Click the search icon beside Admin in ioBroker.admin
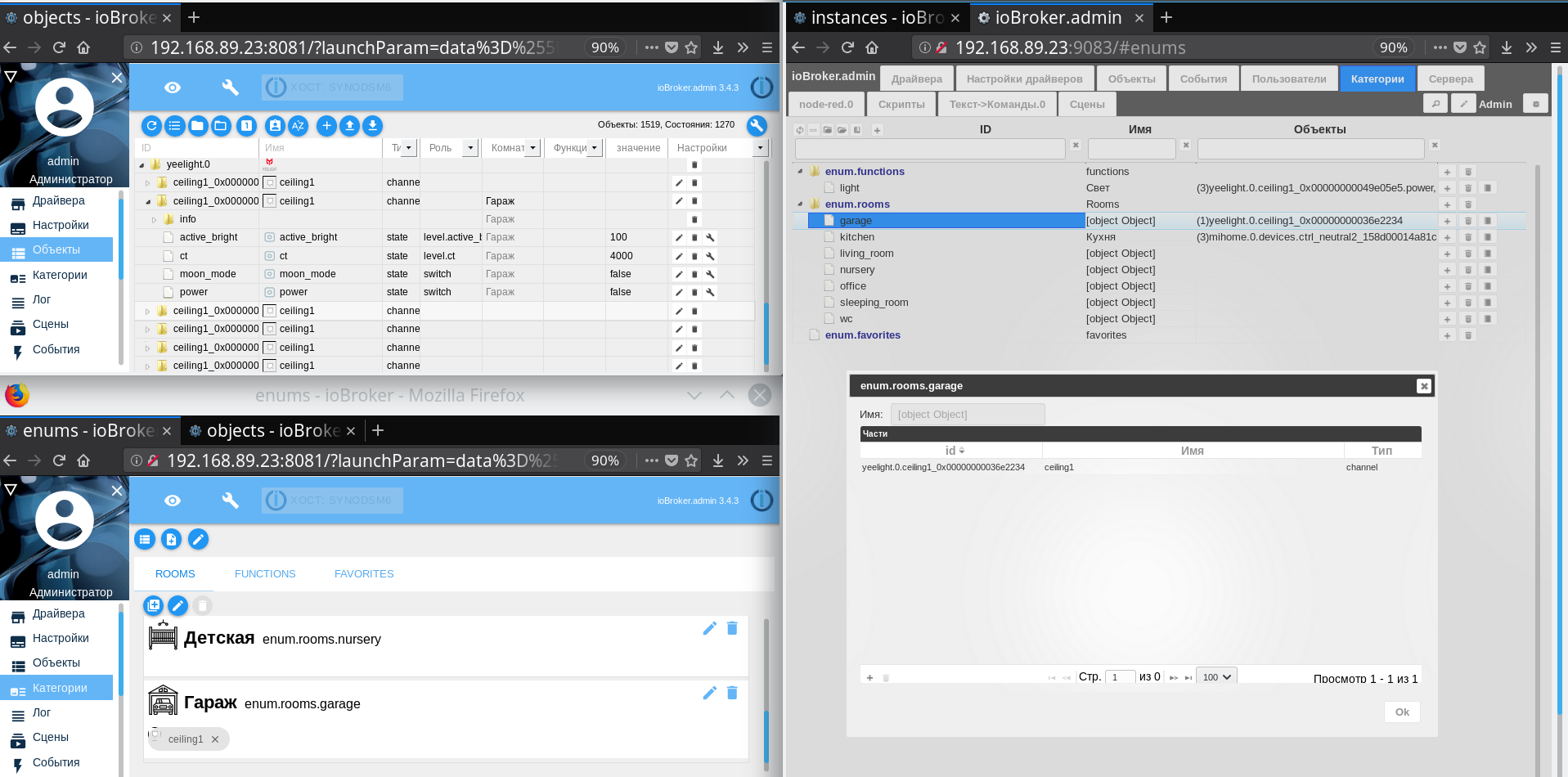1568x777 pixels. tap(1435, 104)
